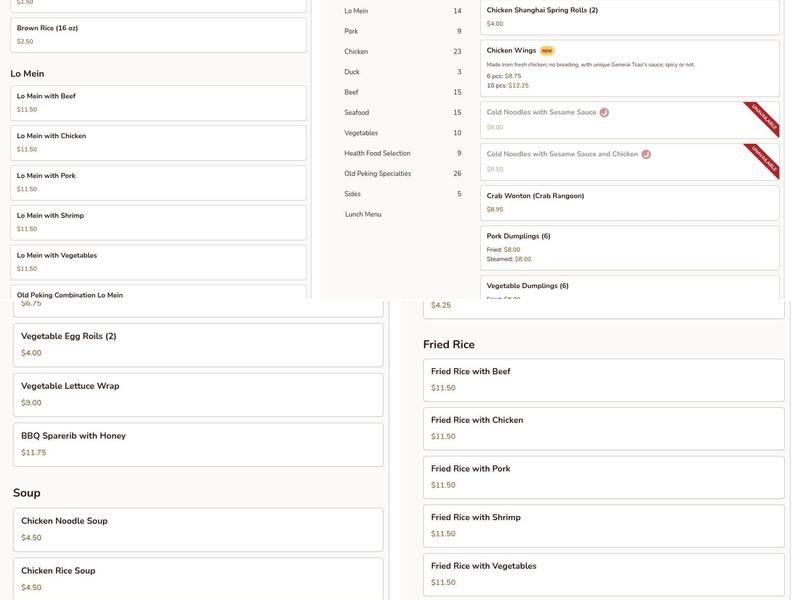Screen dimensions: 800x600
Task: Choose Fried Rice with Pork
Action: (603, 476)
